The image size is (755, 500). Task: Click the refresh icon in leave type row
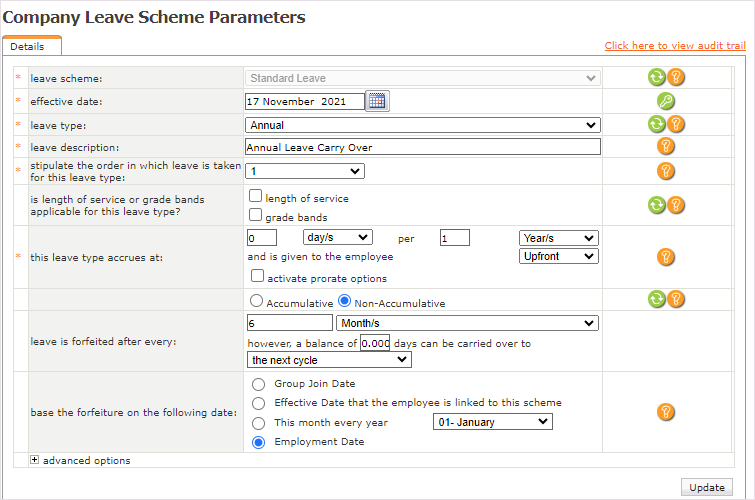click(x=656, y=124)
